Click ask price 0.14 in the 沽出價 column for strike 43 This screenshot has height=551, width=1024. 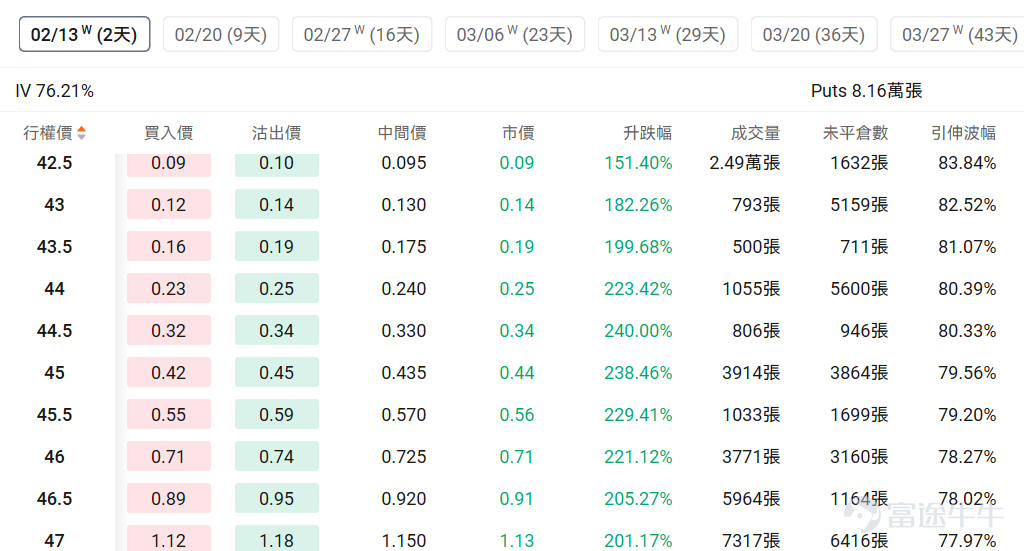pos(277,204)
